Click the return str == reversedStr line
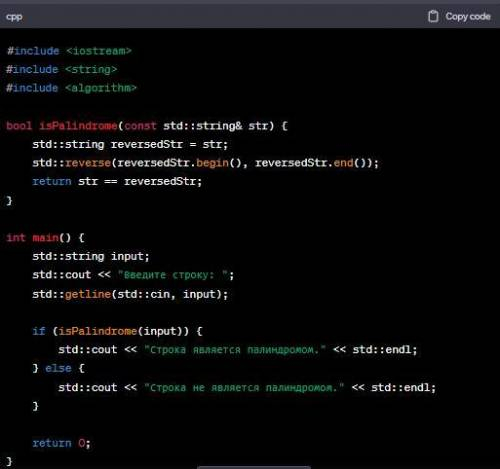 (x=117, y=181)
